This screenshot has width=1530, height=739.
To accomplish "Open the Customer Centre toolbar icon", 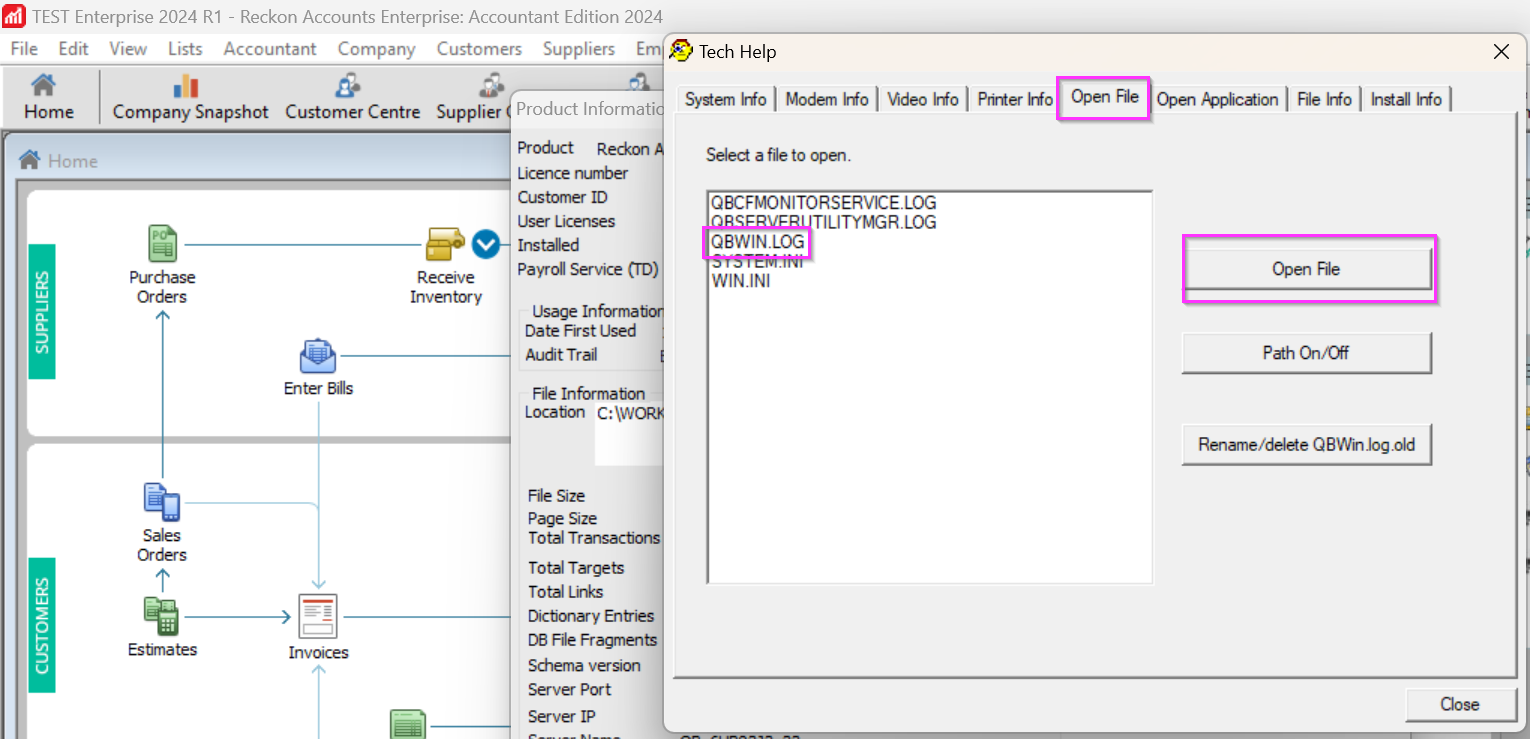I will 352,97.
